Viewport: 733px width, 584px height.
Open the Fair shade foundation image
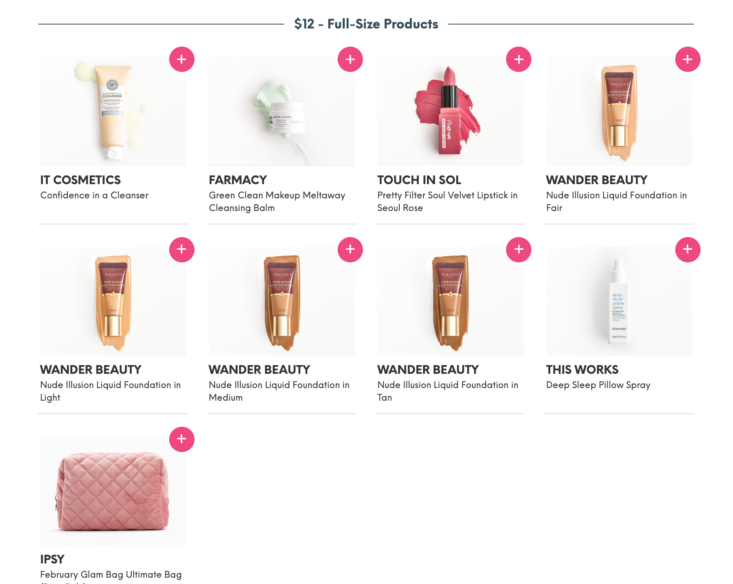(618, 111)
